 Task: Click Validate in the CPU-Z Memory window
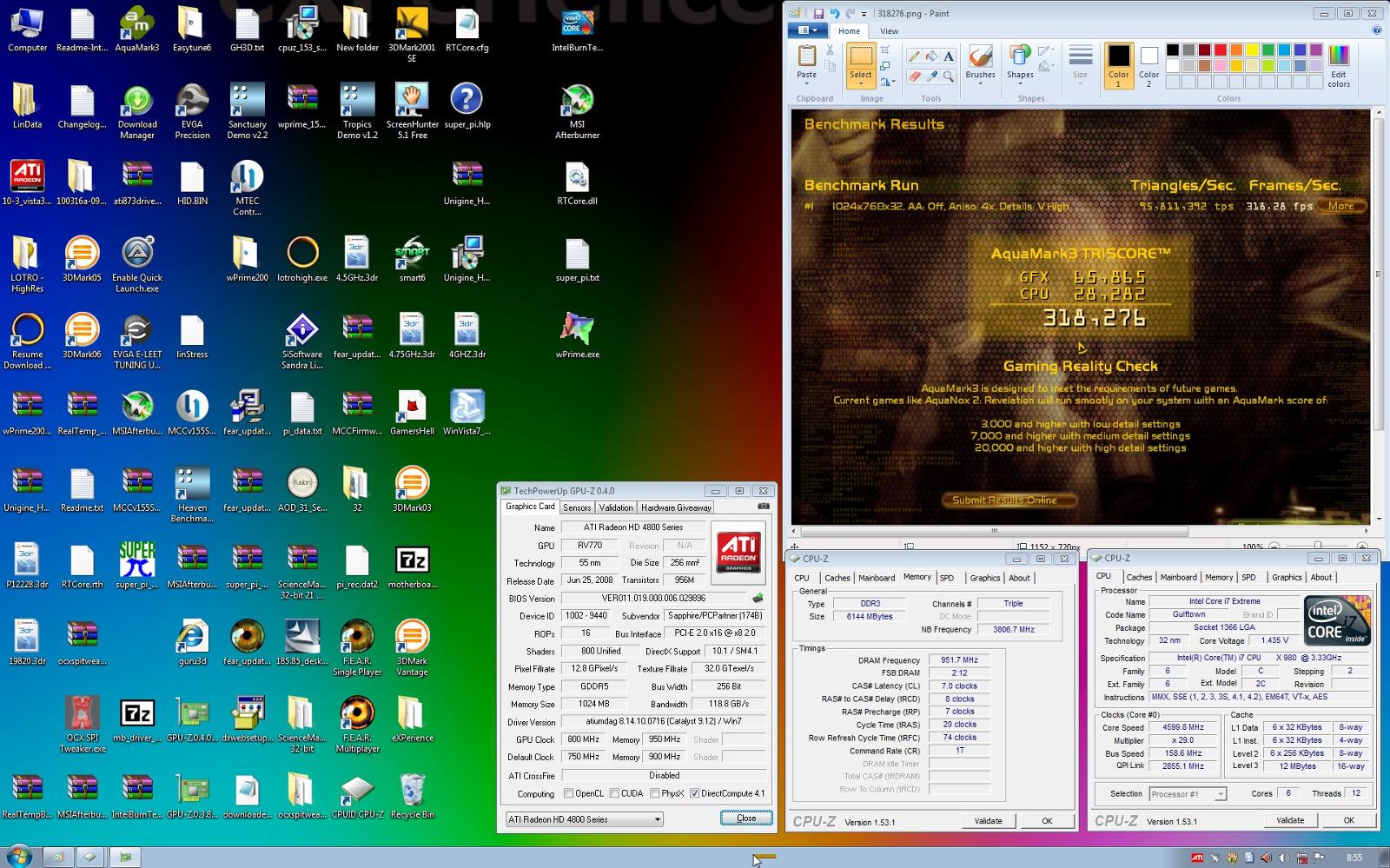[988, 821]
